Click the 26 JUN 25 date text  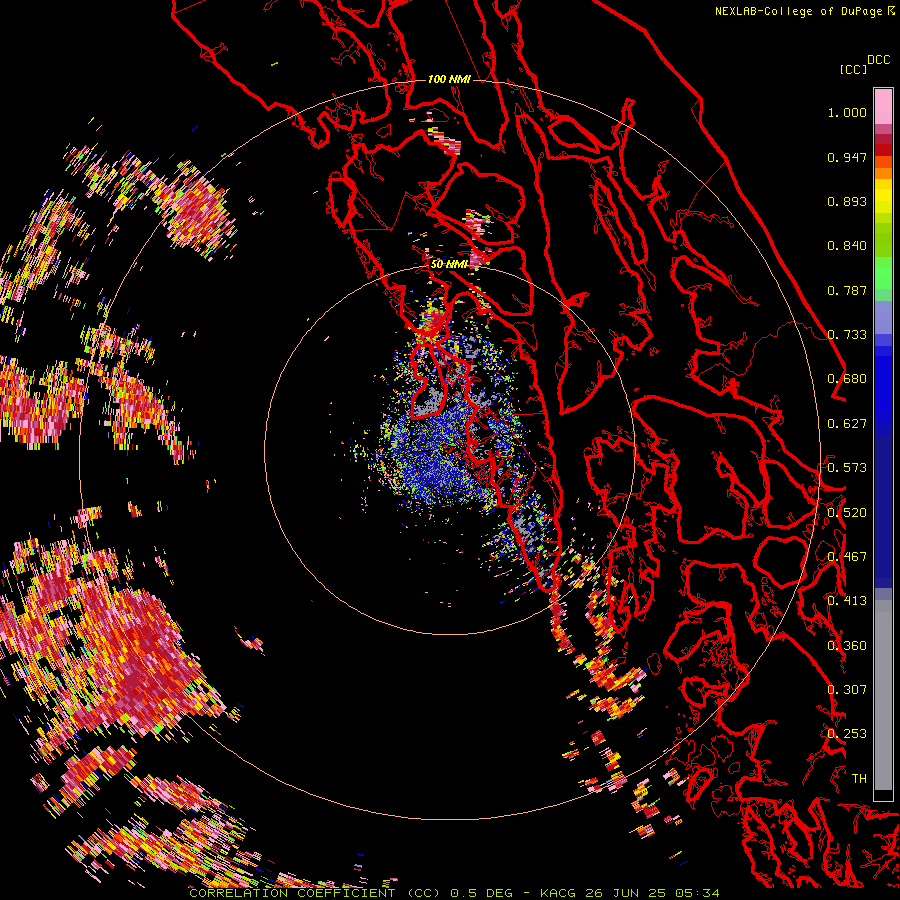click(626, 893)
